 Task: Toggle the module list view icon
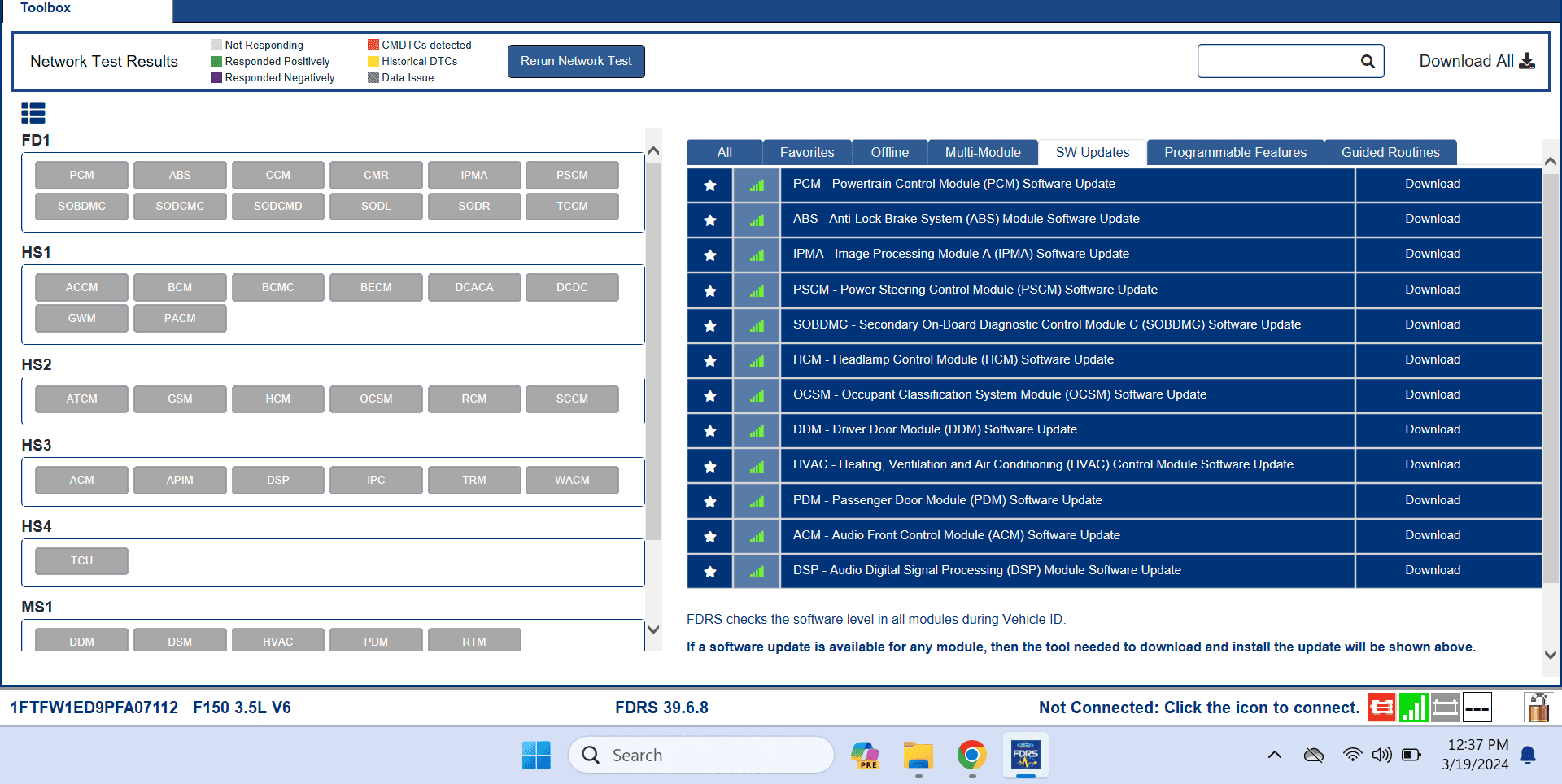33,113
